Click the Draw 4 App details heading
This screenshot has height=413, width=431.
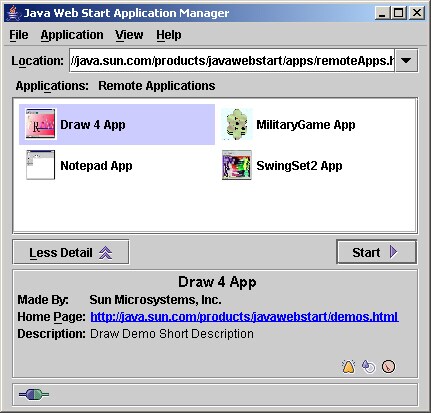[217, 282]
